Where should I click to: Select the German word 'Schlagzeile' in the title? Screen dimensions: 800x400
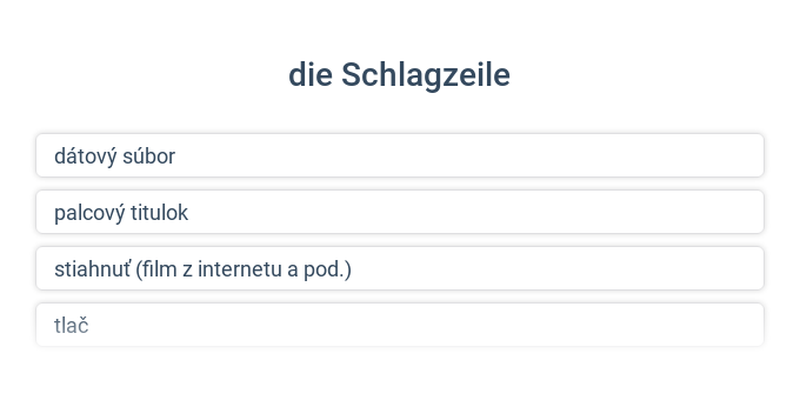coord(426,75)
